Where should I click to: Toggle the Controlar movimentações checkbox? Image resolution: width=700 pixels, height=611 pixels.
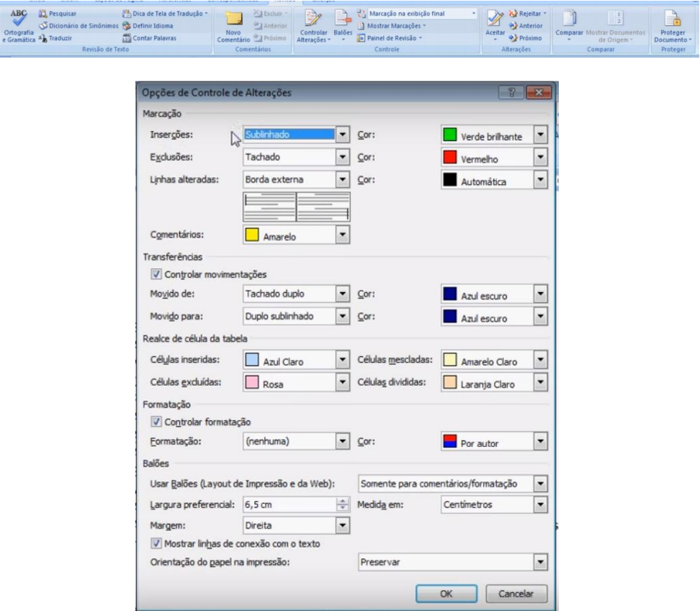tap(155, 274)
